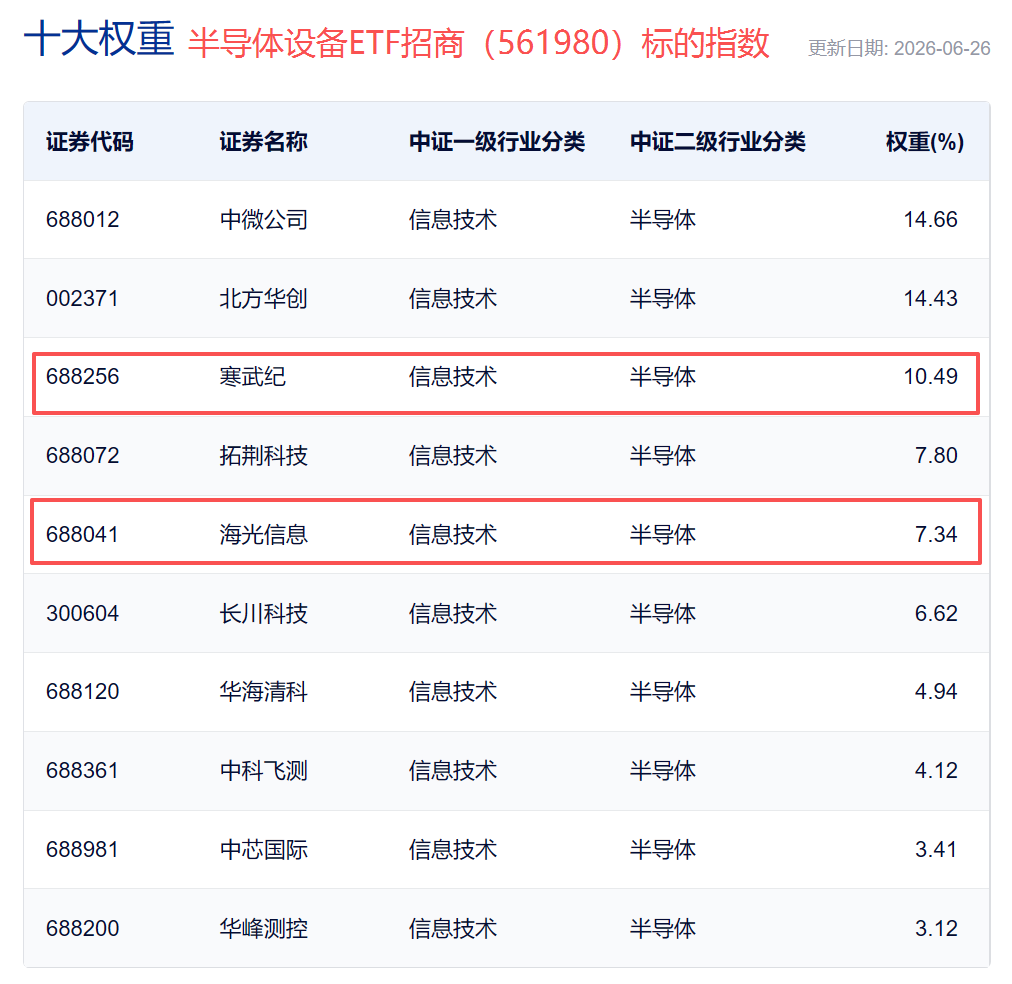Click 信息技术 in the 寒武纪 row

pos(453,377)
